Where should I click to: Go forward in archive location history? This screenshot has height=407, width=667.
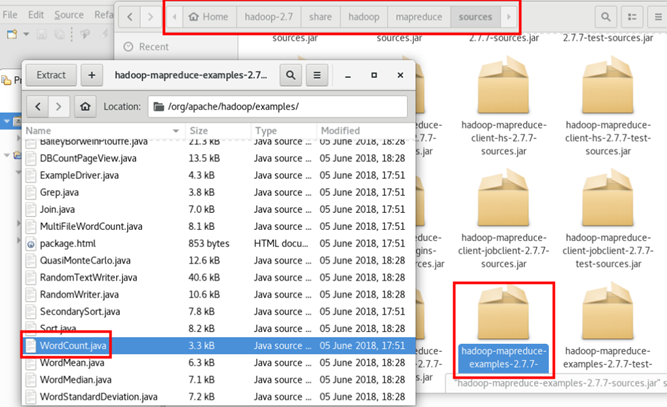(59, 106)
